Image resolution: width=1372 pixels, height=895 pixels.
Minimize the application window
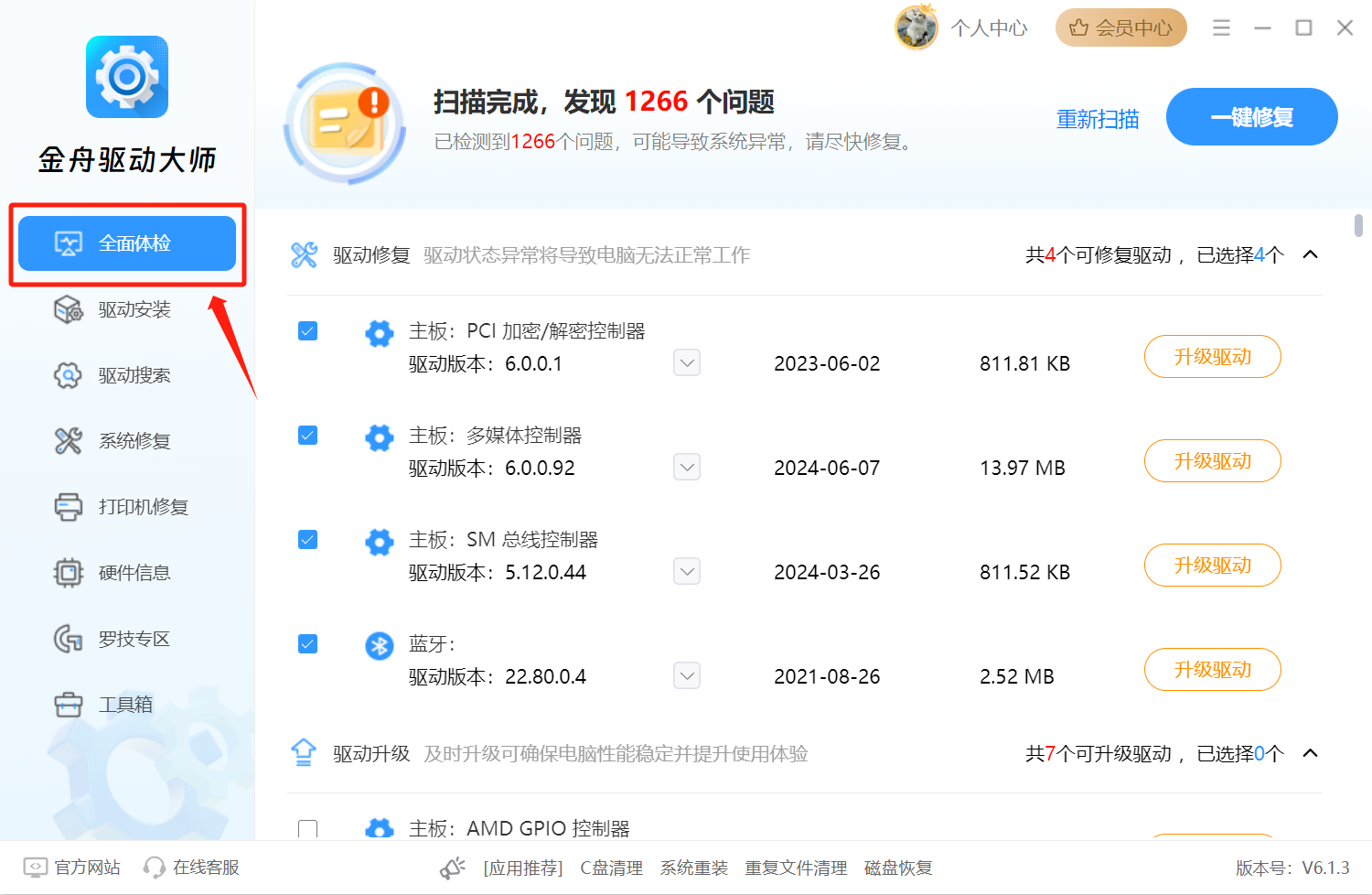point(1262,27)
